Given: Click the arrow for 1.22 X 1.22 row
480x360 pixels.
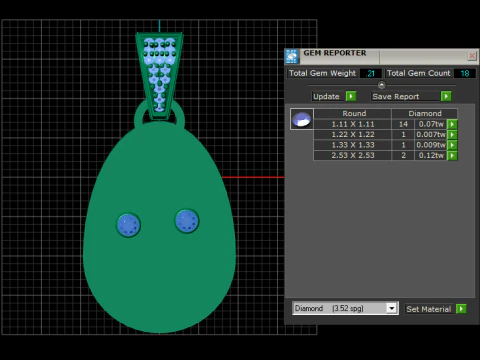Looking at the screenshot, I should point(452,135).
